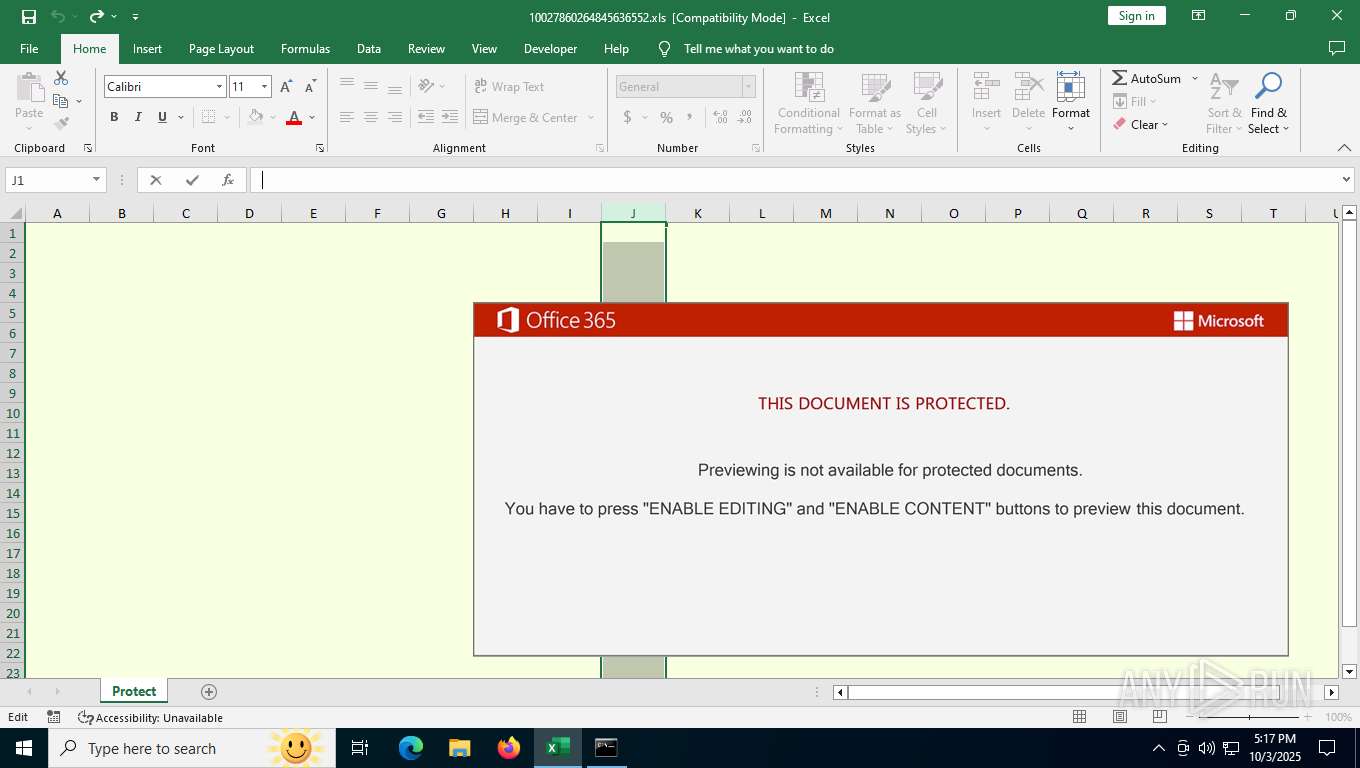Screen dimensions: 1360x768
Task: Click the Cut scissors icon
Action: (x=61, y=78)
